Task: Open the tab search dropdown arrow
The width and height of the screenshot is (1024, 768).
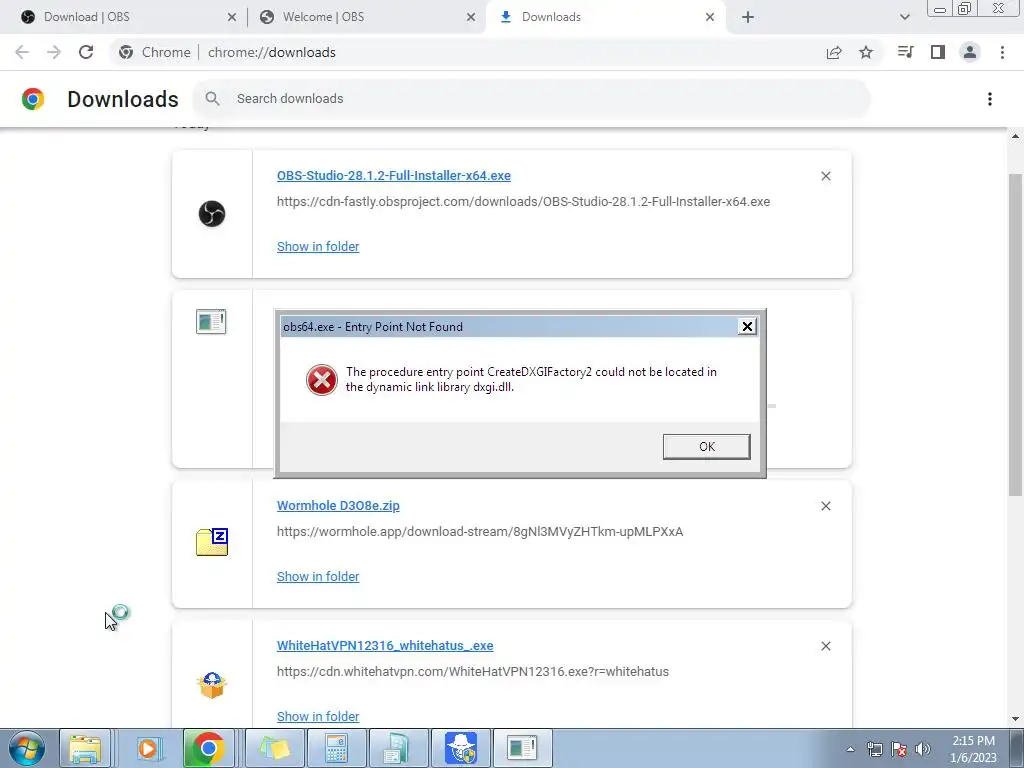Action: 904,17
